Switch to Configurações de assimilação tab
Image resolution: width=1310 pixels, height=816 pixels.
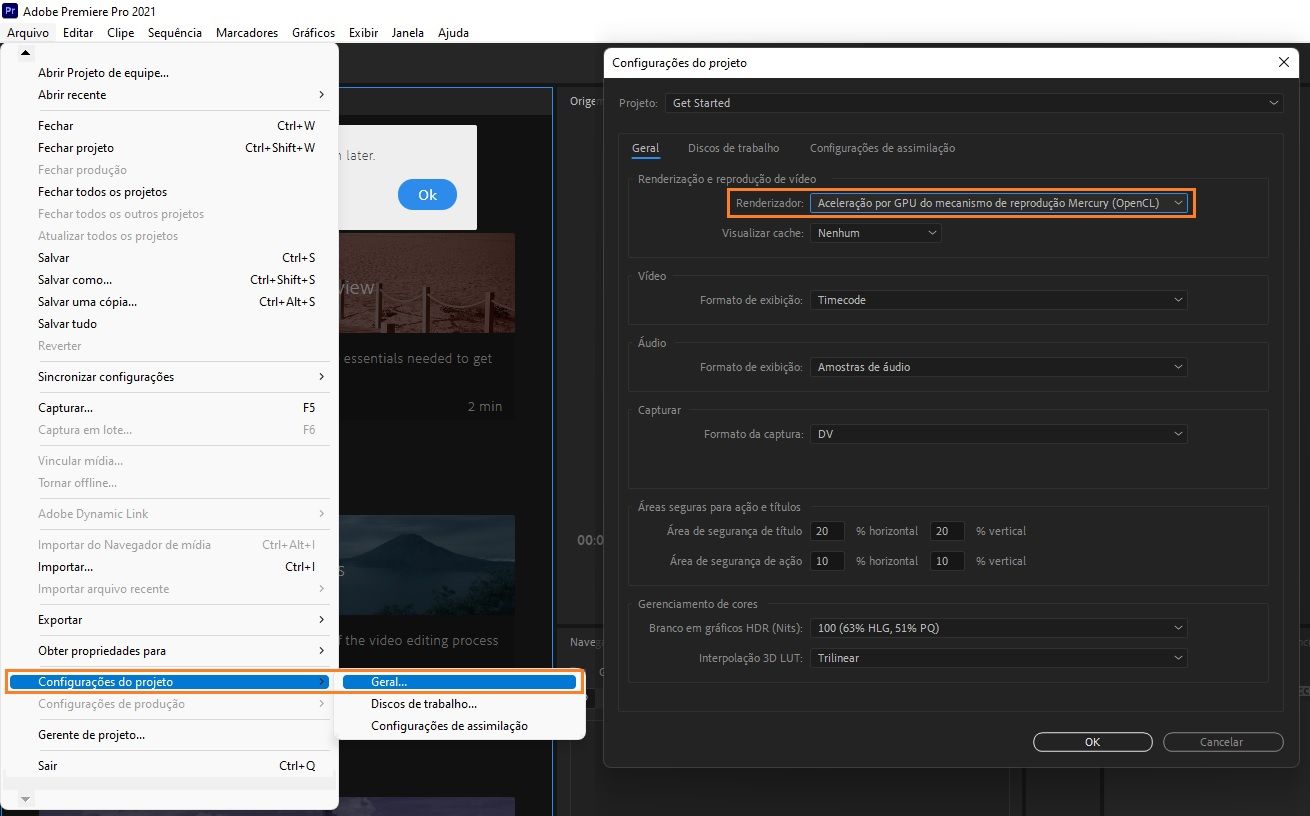(x=882, y=148)
